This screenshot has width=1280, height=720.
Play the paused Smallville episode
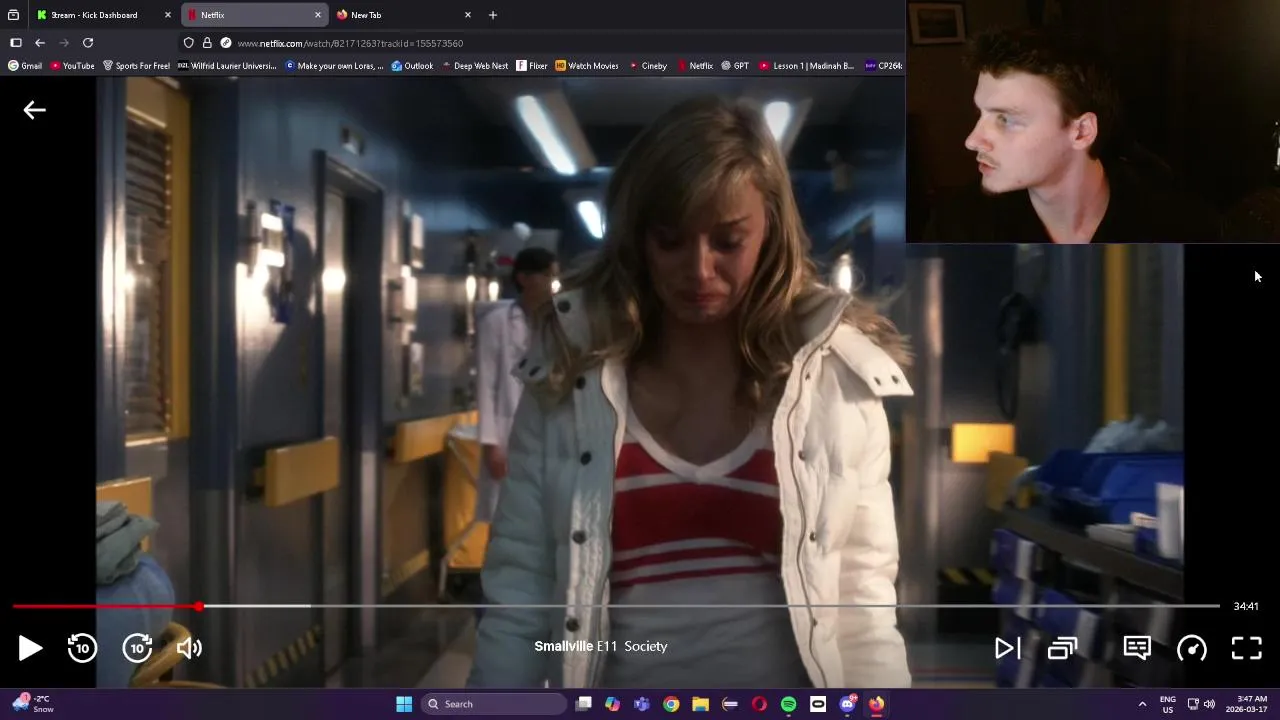point(30,648)
